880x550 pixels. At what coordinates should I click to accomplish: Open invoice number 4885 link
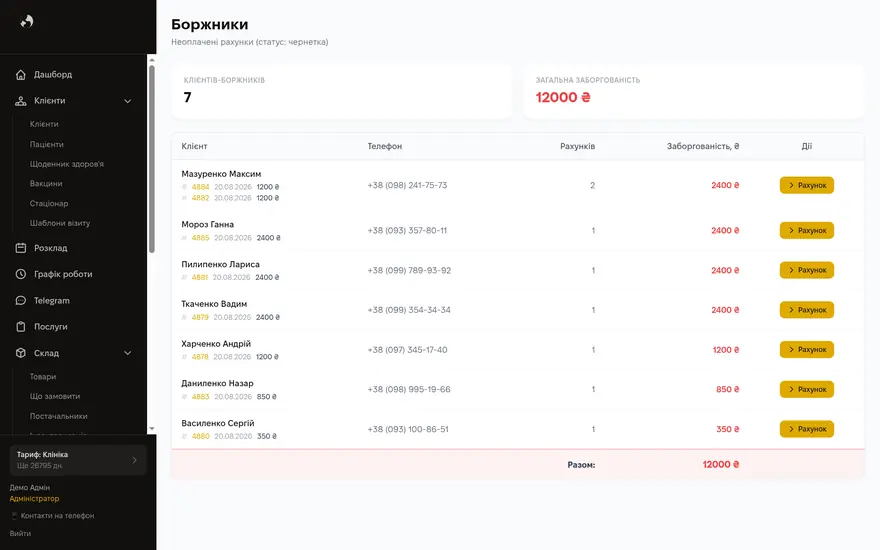pyautogui.click(x=200, y=238)
